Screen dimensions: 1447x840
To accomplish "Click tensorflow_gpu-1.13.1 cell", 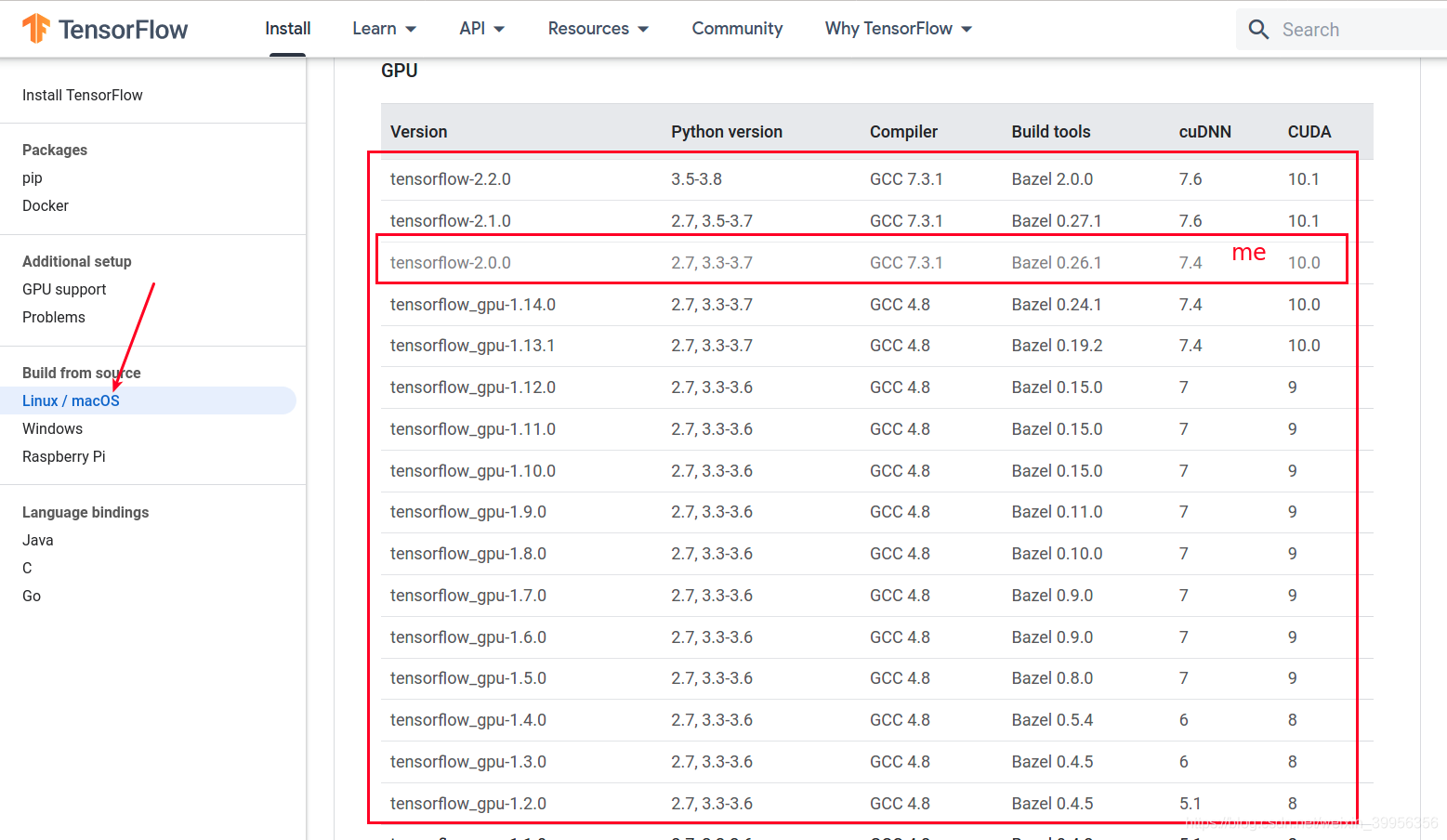I will pos(472,346).
